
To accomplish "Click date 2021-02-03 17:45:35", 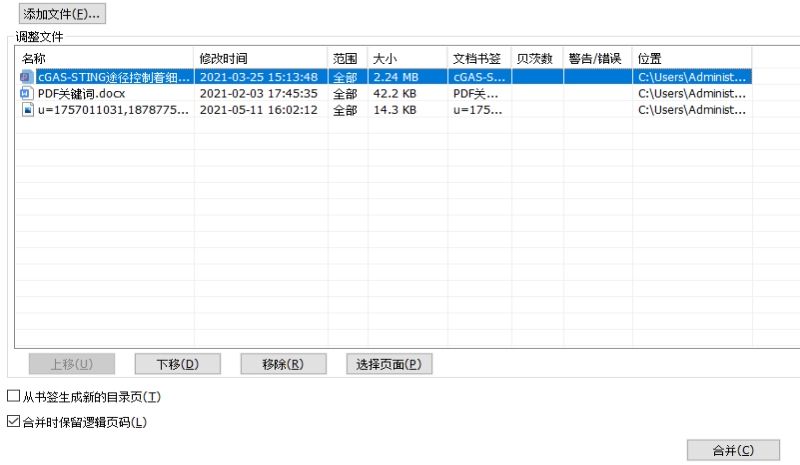I will coord(259,94).
